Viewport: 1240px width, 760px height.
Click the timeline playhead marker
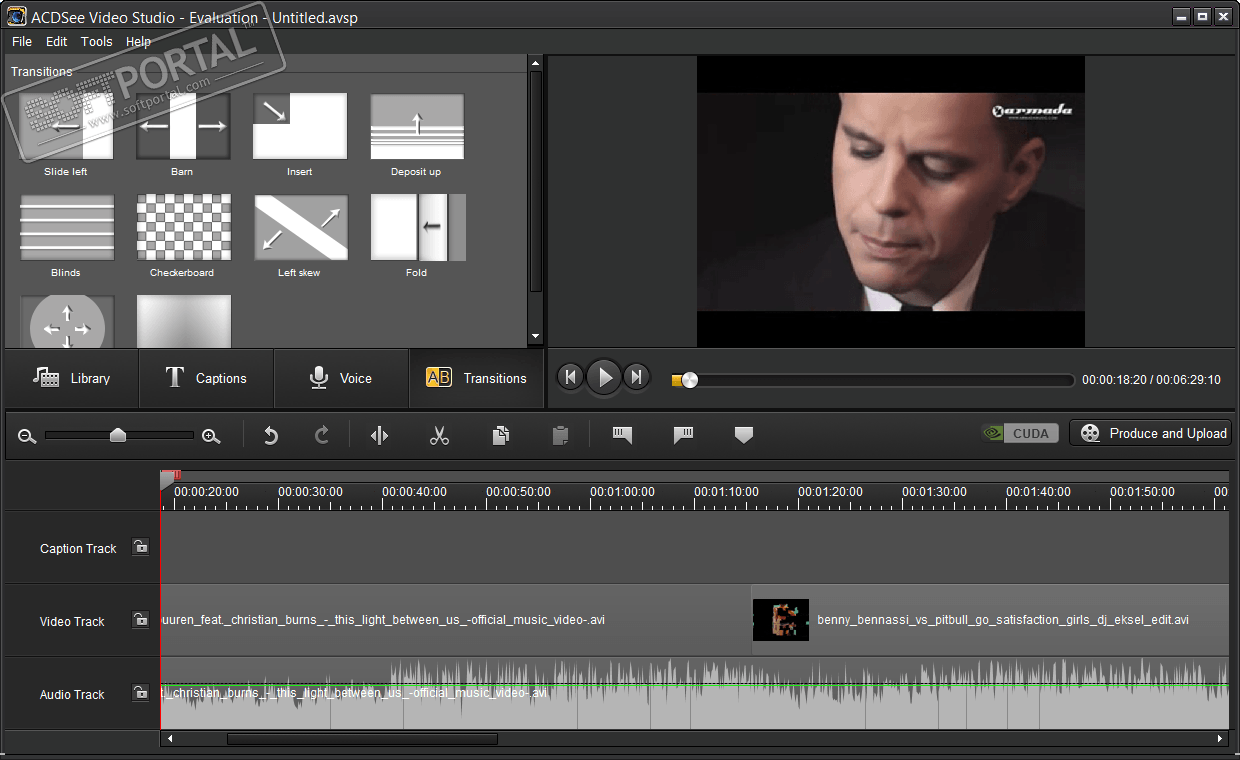[168, 480]
